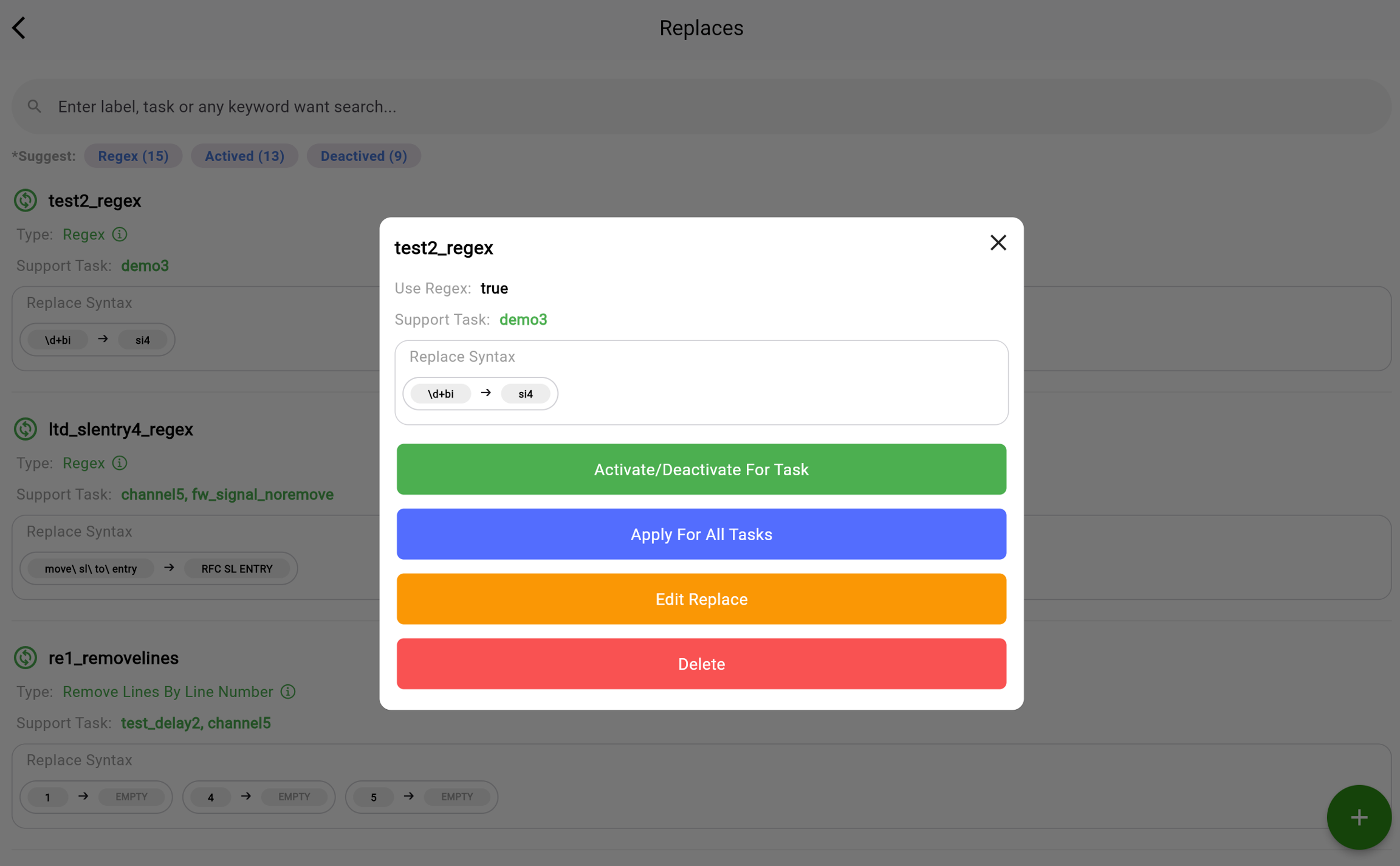Filter by Deactived (9) suggestion
1400x866 pixels.
[x=363, y=156]
